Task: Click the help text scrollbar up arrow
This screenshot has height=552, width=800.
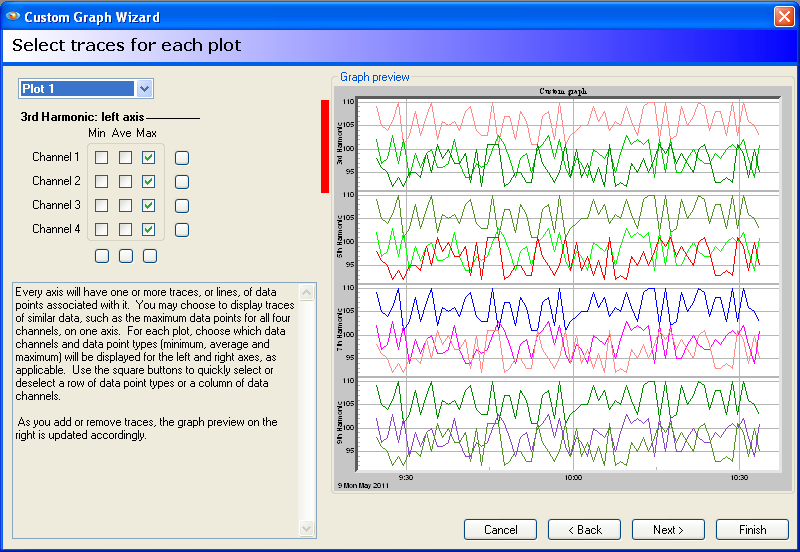Action: [x=307, y=292]
